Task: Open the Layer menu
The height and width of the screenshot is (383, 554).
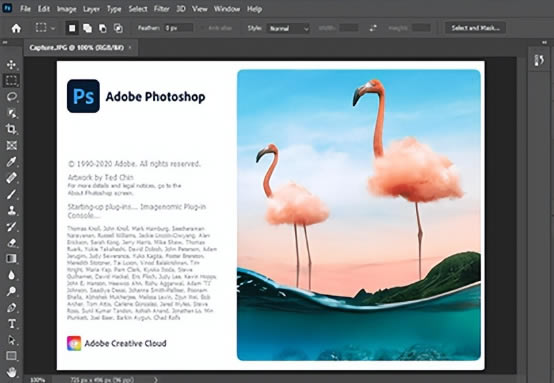Action: (x=91, y=9)
